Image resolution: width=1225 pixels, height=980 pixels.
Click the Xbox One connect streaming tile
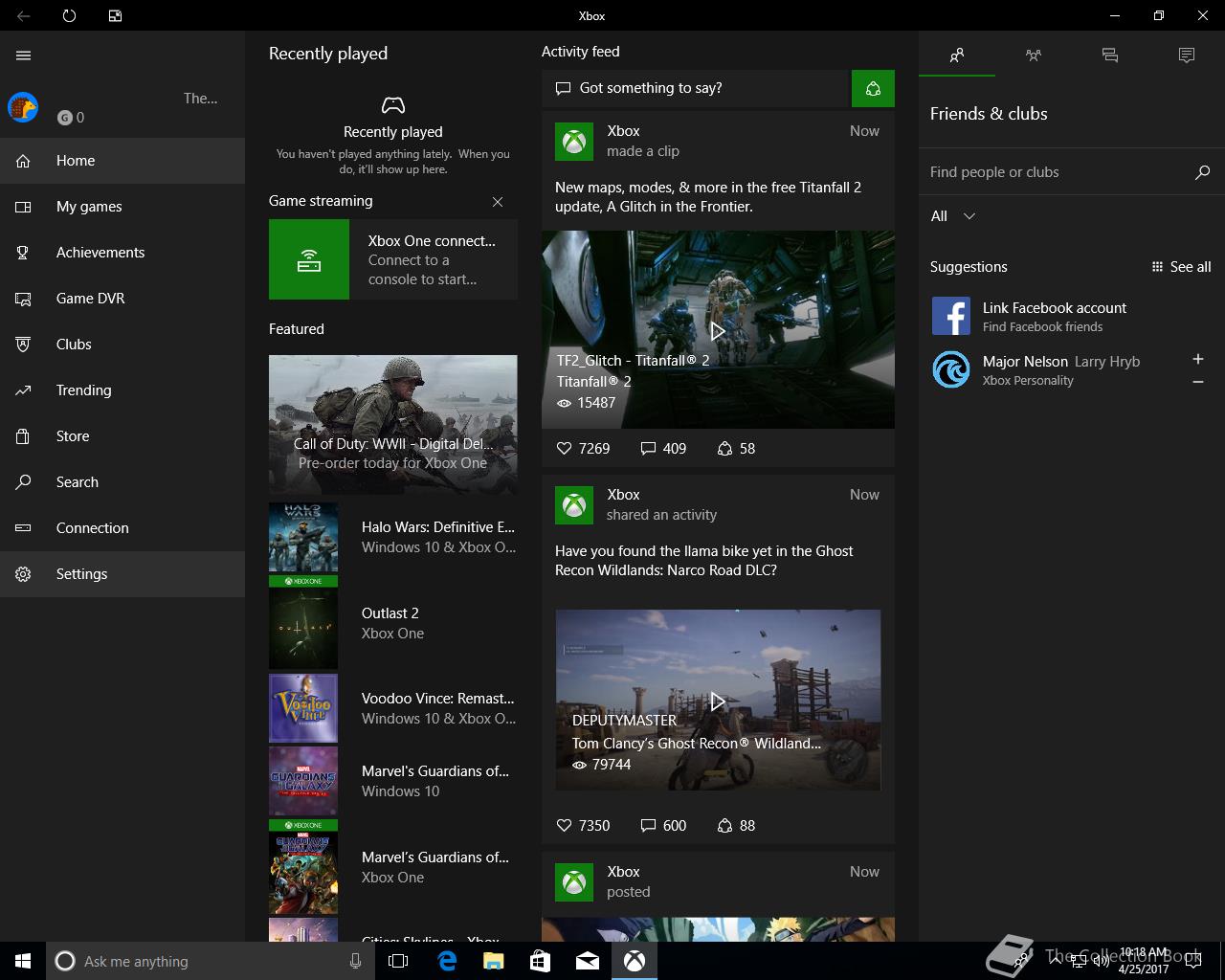pyautogui.click(x=393, y=259)
